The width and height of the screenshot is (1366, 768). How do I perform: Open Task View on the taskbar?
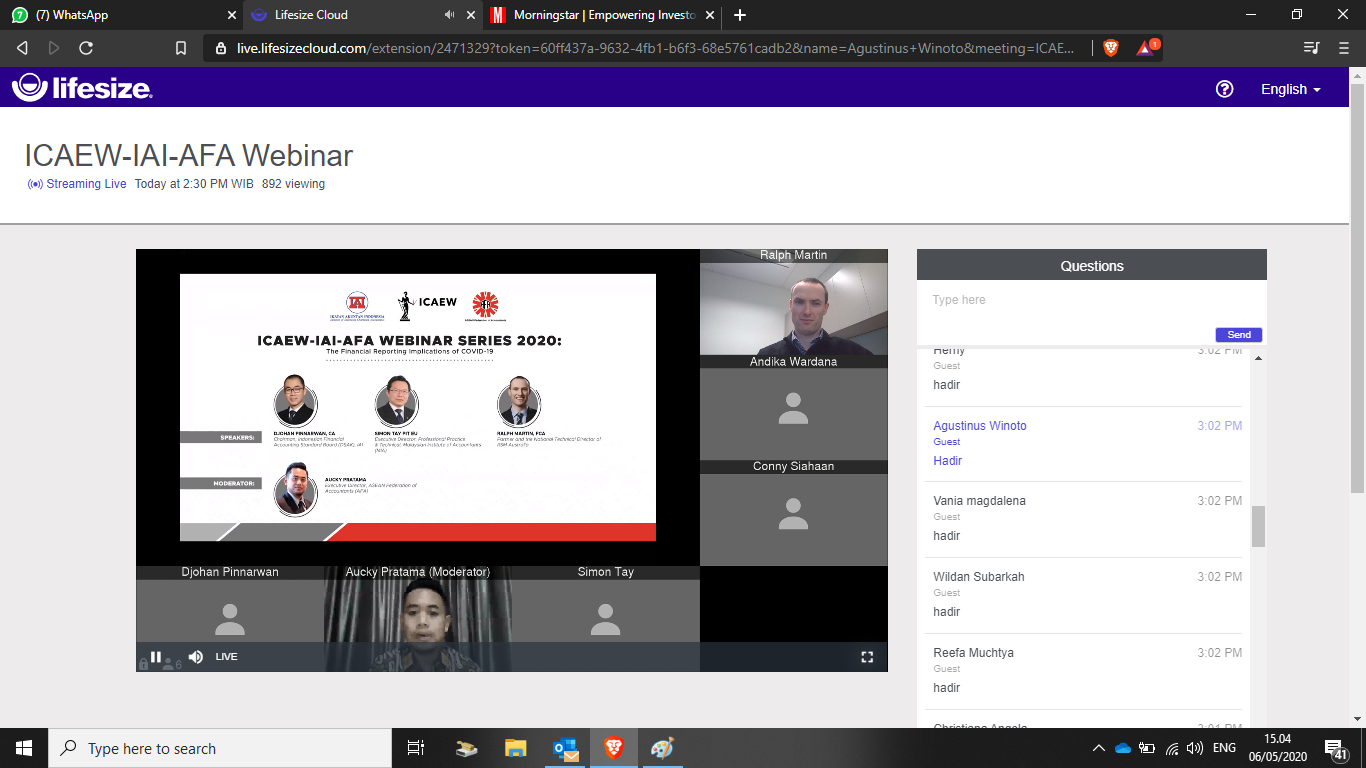(x=416, y=748)
